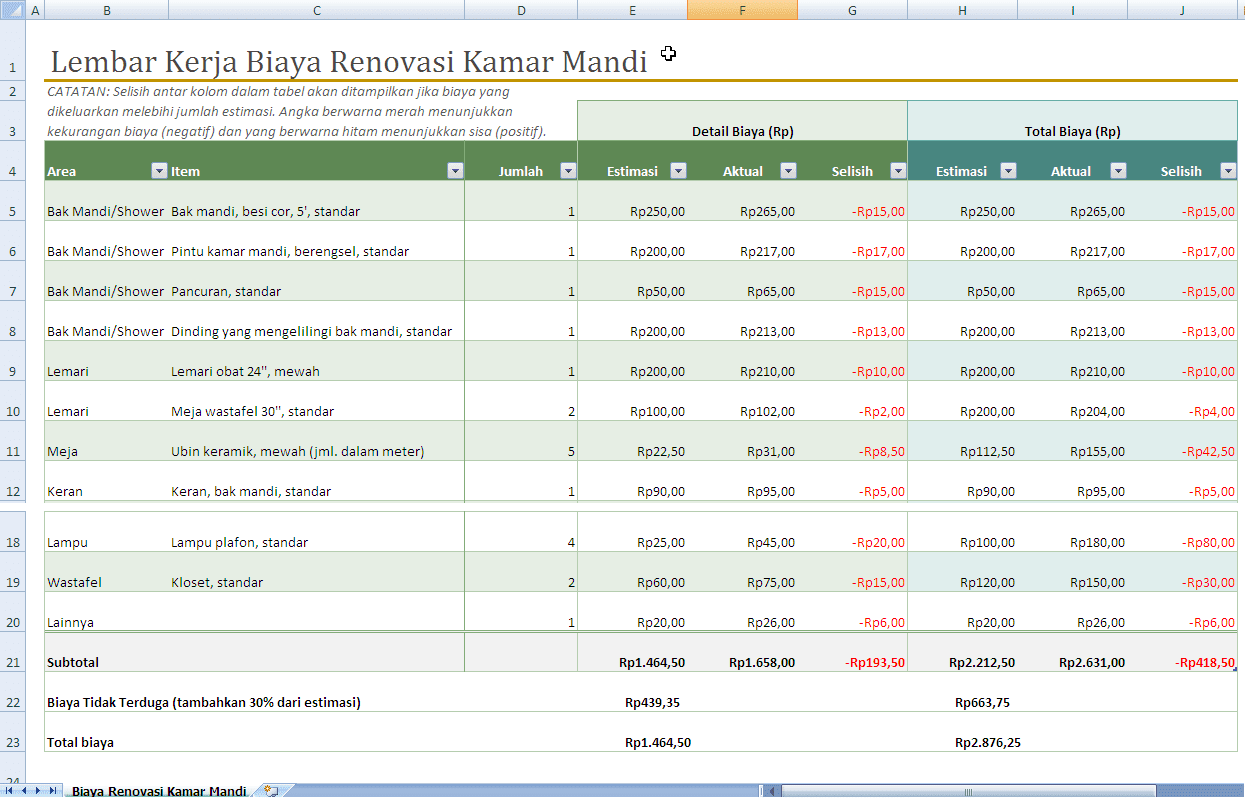
Task: Open the Item column filter dropdown
Action: coord(455,171)
